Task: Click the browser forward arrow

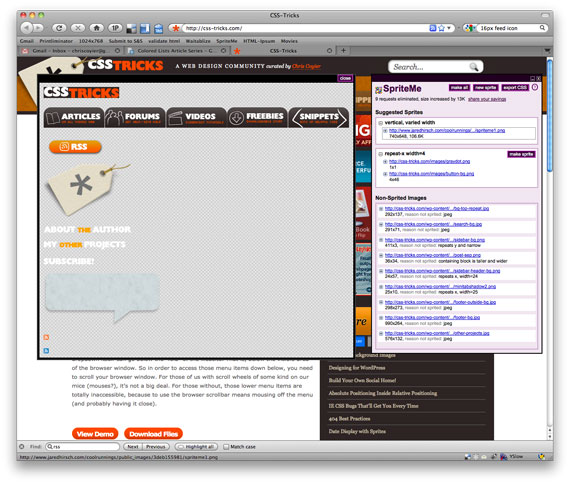Action: click(38, 28)
